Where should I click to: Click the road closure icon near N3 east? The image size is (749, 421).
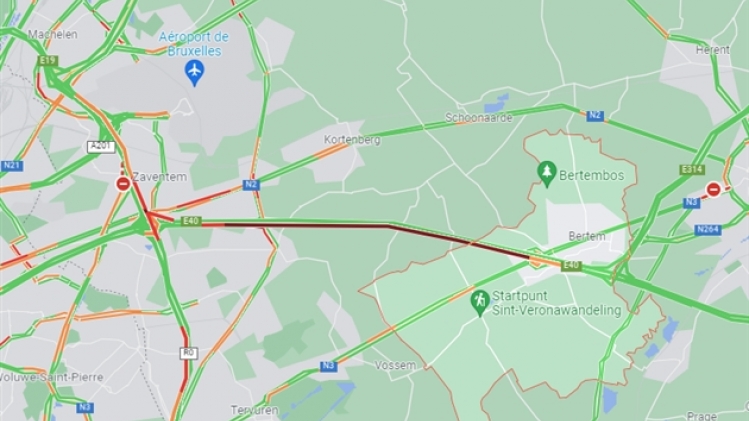713,190
